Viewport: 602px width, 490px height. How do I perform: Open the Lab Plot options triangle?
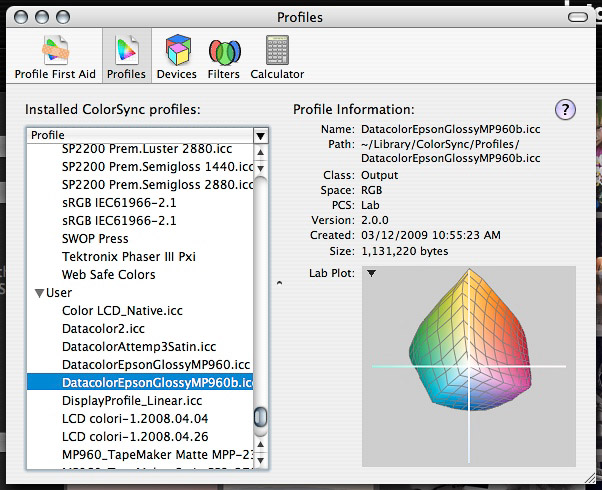[x=371, y=273]
